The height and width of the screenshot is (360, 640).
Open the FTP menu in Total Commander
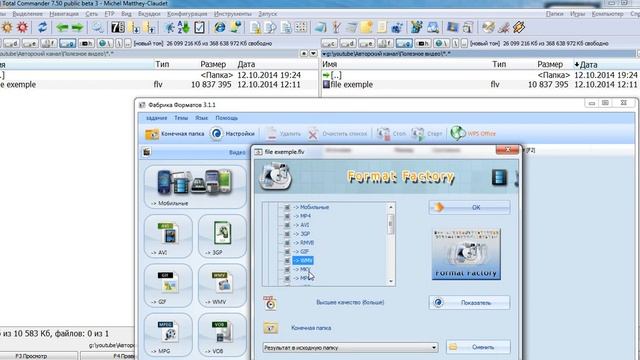coord(109,14)
